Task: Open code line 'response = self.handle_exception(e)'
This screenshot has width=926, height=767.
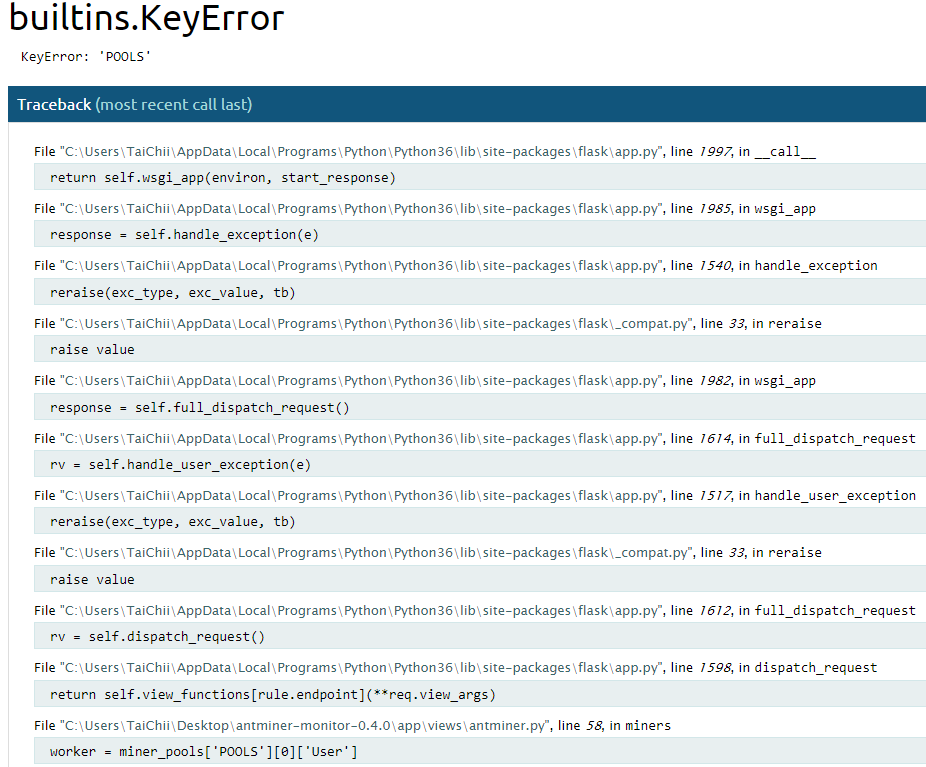Action: 480,234
